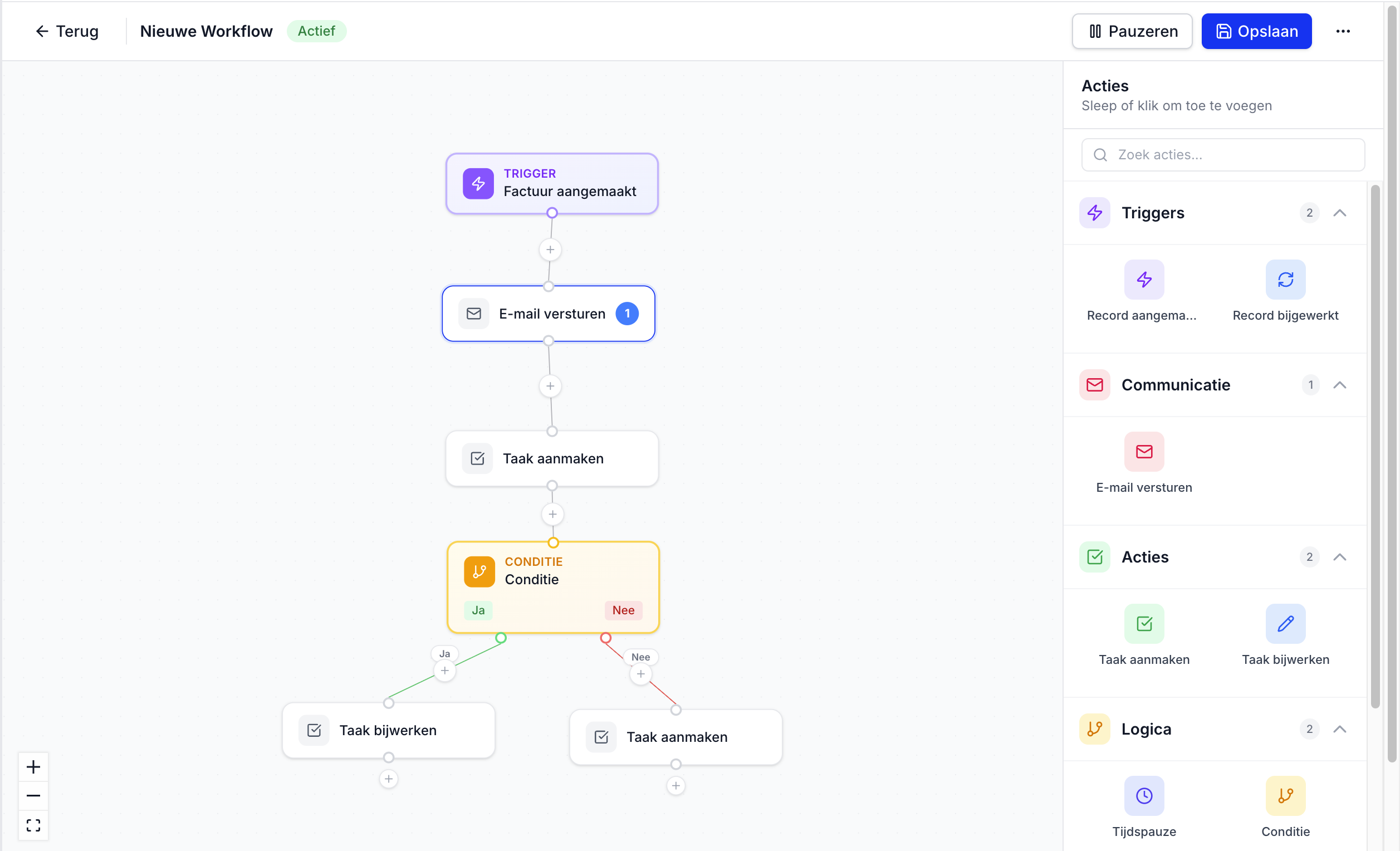Viewport: 1400px width, 851px height.
Task: Save the workflow with Opslaan
Action: tap(1256, 31)
